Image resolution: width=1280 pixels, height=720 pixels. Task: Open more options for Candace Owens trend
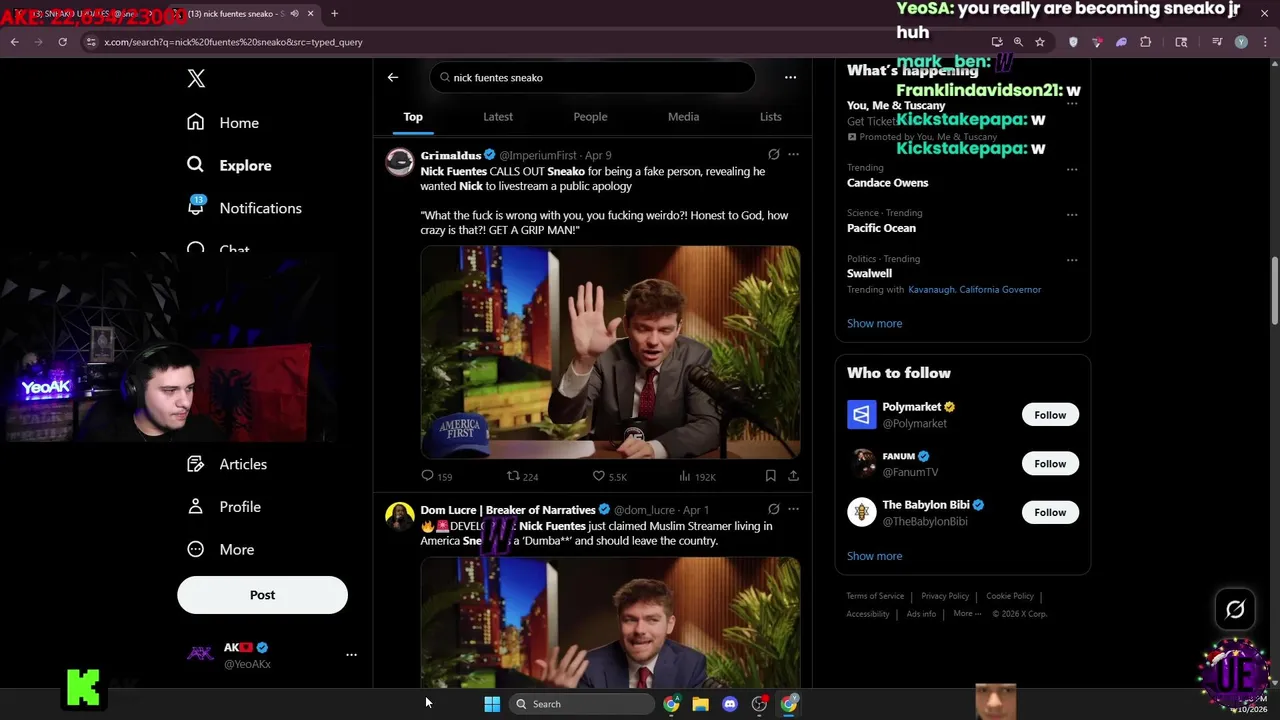[x=1072, y=169]
